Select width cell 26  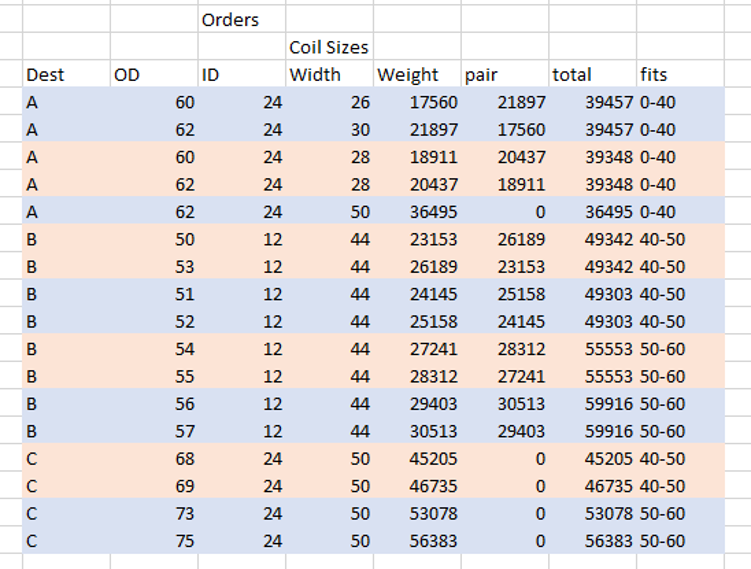(x=330, y=102)
